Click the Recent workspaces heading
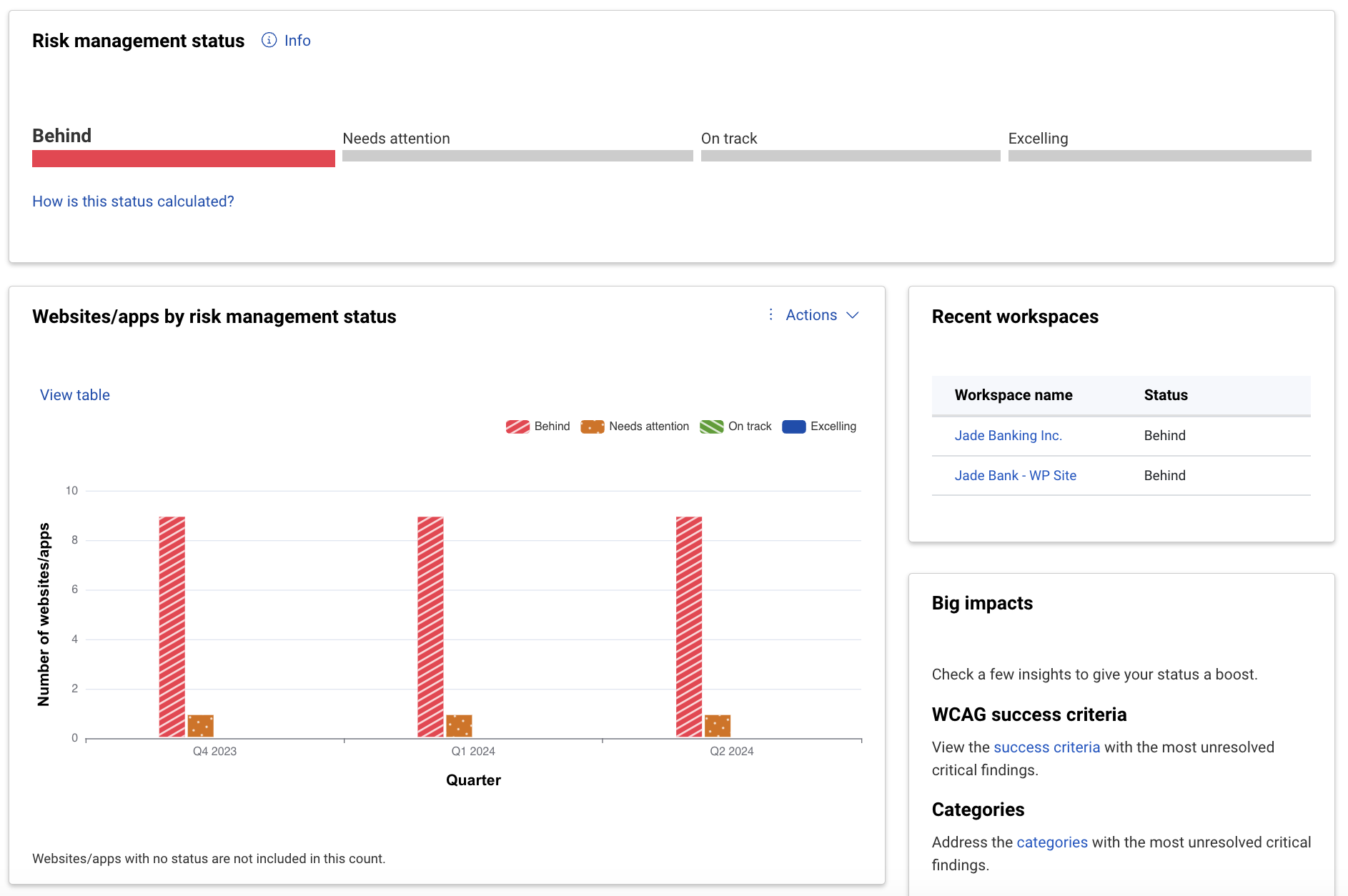Image resolution: width=1348 pixels, height=896 pixels. tap(1015, 317)
